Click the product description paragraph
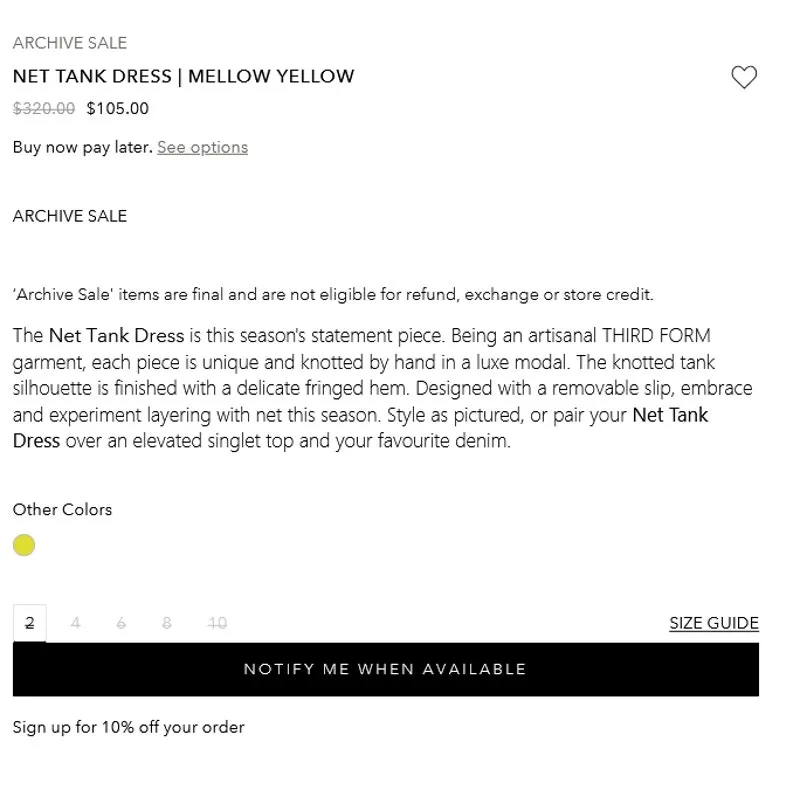The height and width of the screenshot is (800, 800). click(380, 388)
